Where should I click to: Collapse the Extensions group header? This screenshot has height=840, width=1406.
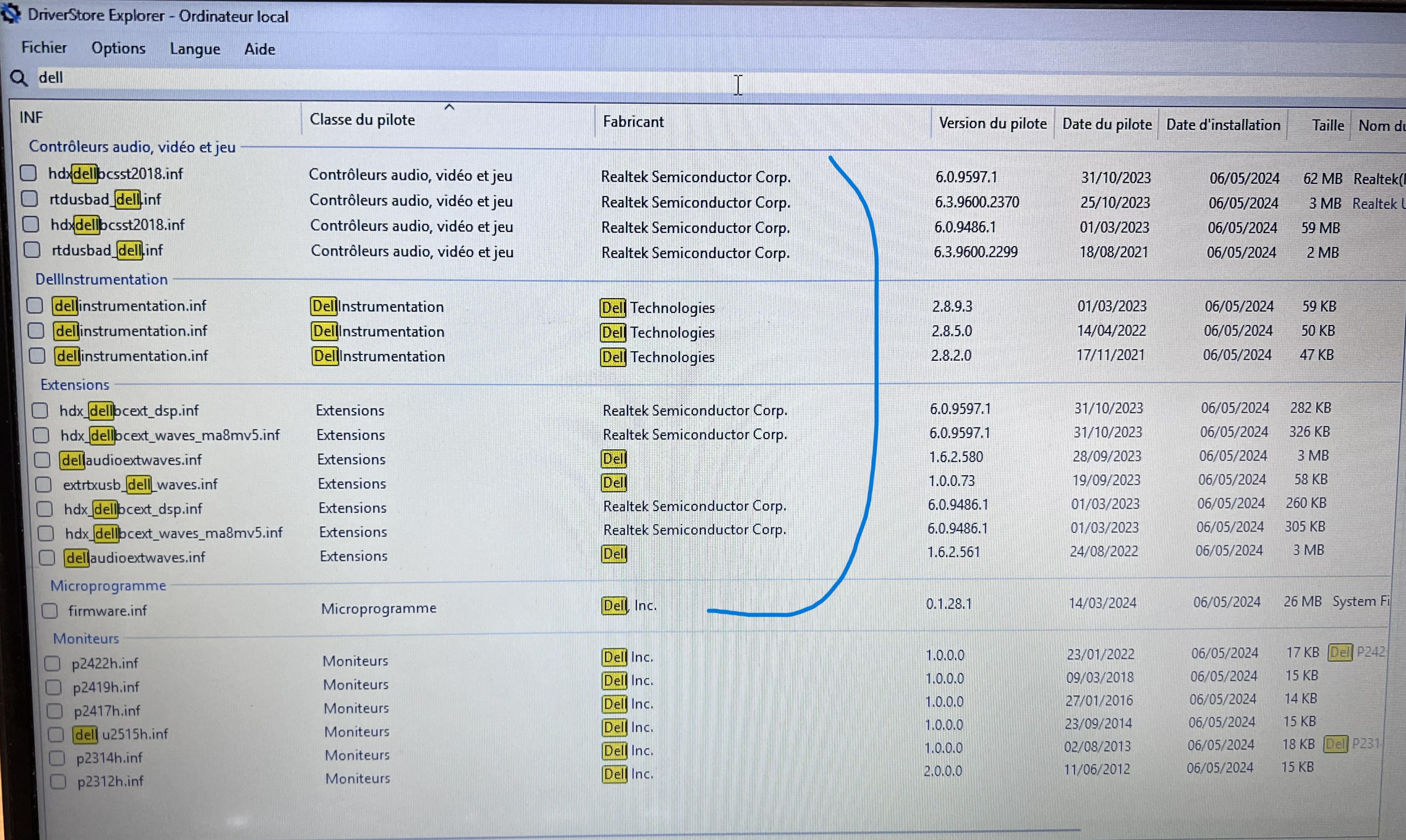[75, 385]
